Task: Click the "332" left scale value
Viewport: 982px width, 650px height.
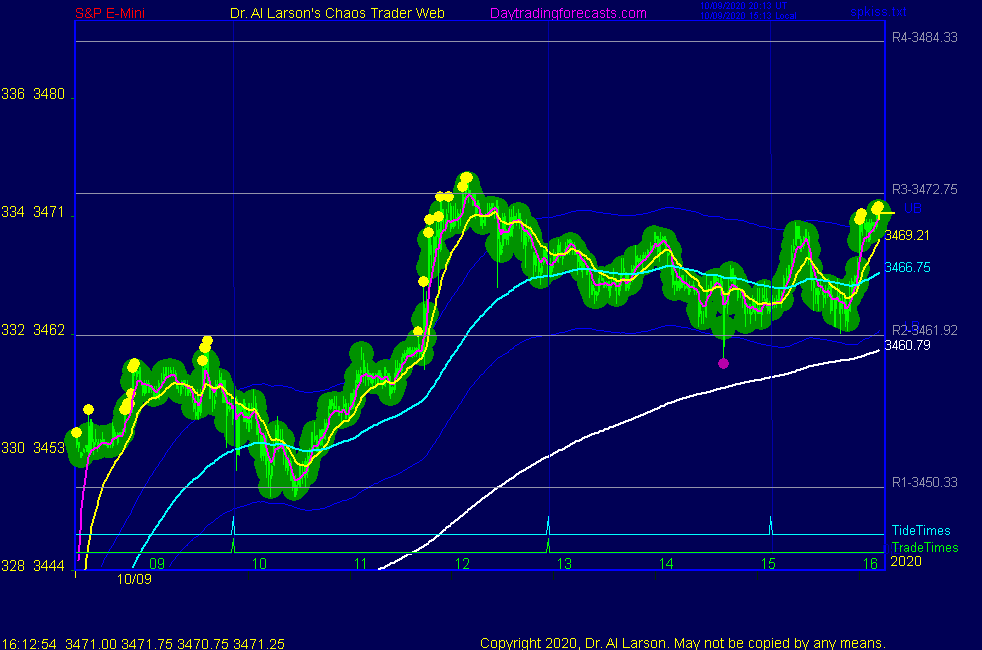Action: coord(13,330)
